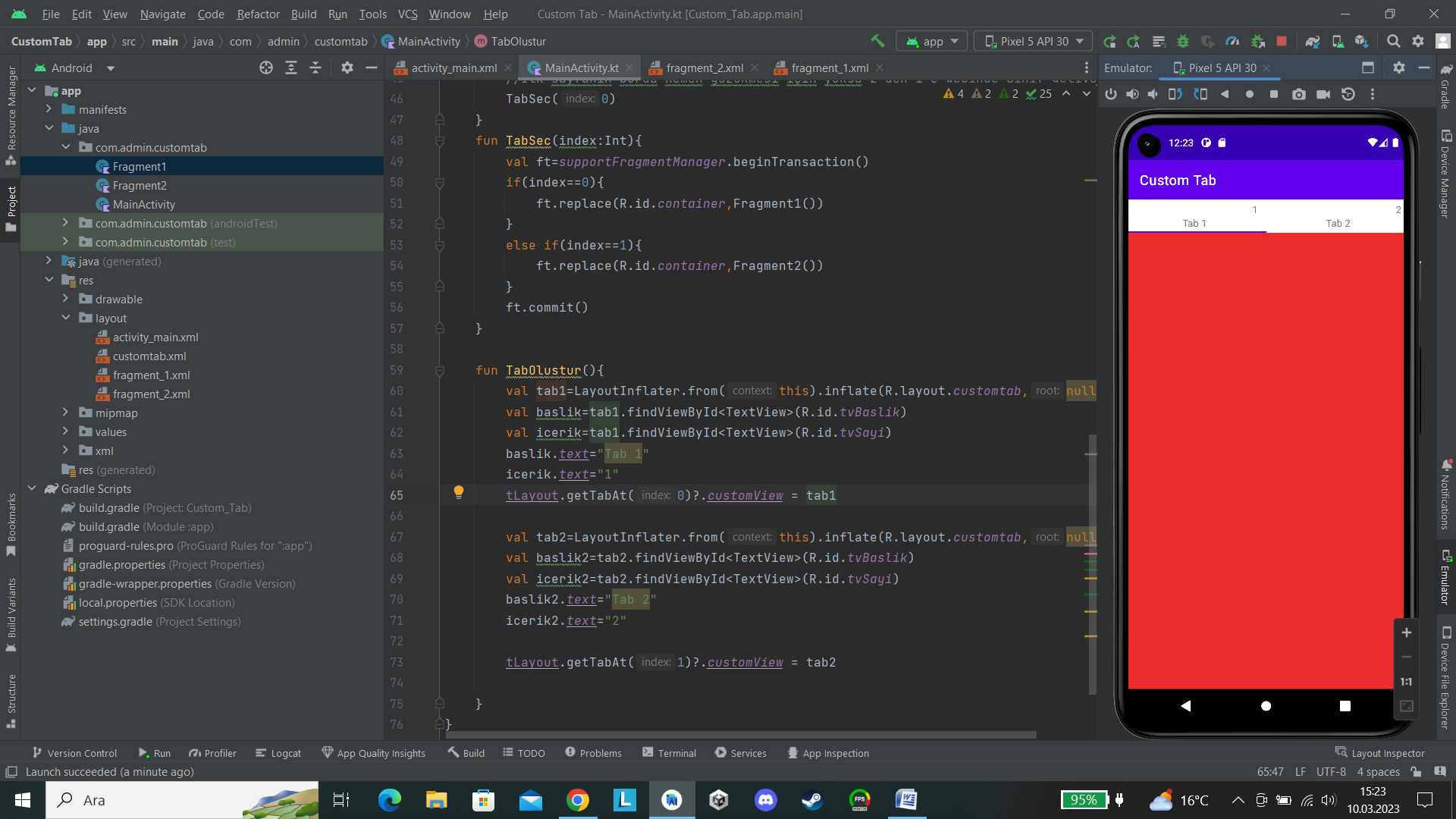Toggle the emulator power button
The width and height of the screenshot is (1456, 819).
(x=1110, y=94)
